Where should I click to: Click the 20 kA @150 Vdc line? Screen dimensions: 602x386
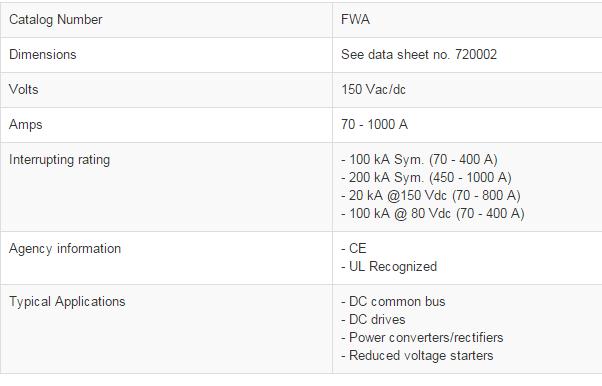click(431, 195)
